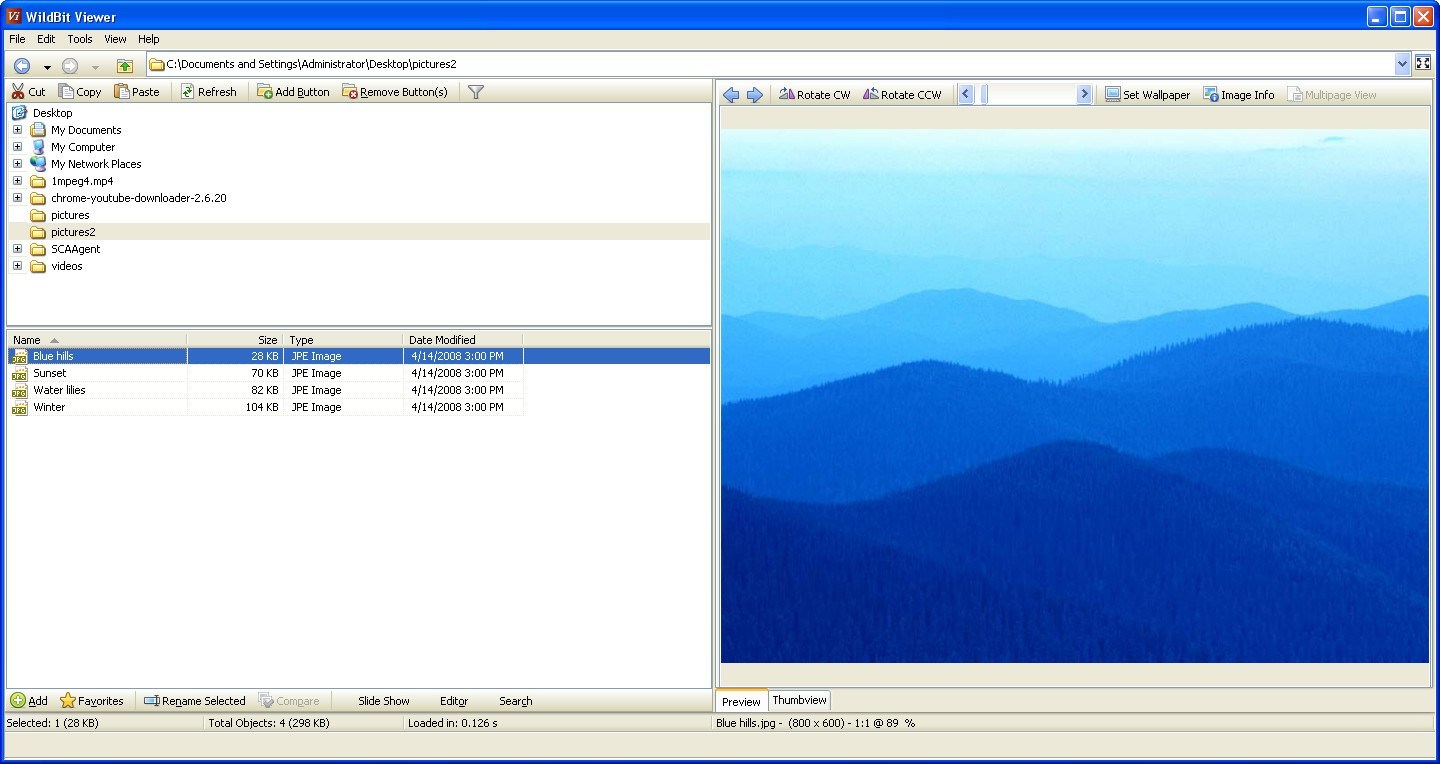Set image as wallpaper
This screenshot has width=1440, height=764.
1147,94
